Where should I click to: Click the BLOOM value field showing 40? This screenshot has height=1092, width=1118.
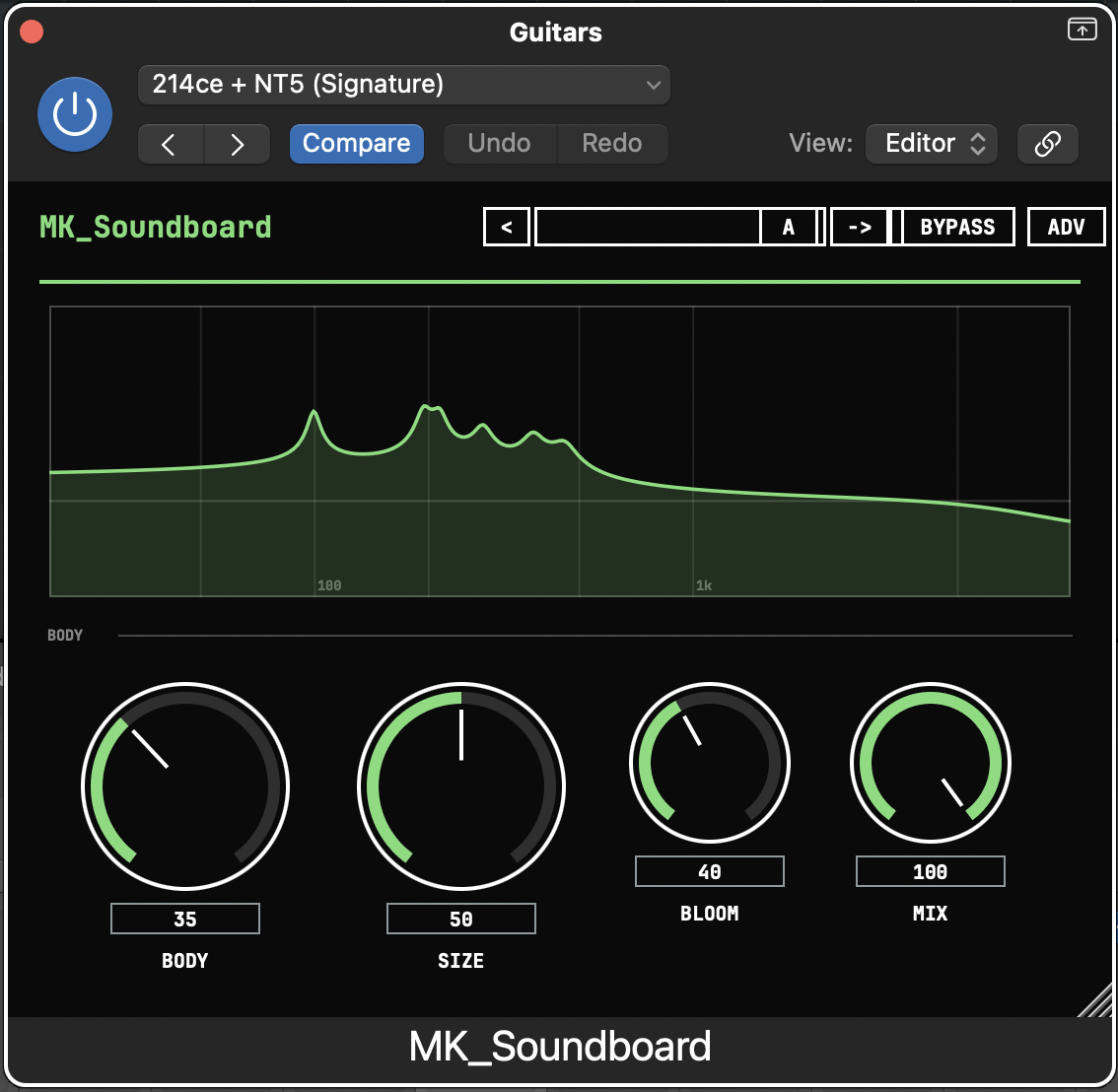pyautogui.click(x=710, y=872)
